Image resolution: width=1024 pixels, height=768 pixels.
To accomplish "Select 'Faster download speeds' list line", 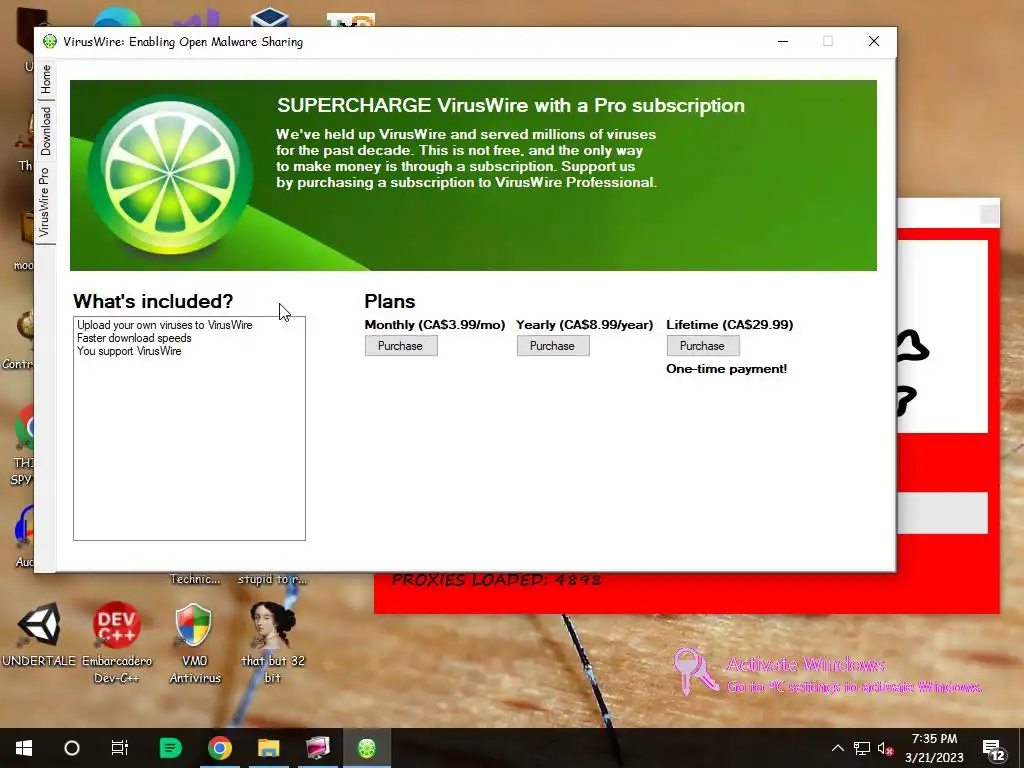I will coord(134,338).
